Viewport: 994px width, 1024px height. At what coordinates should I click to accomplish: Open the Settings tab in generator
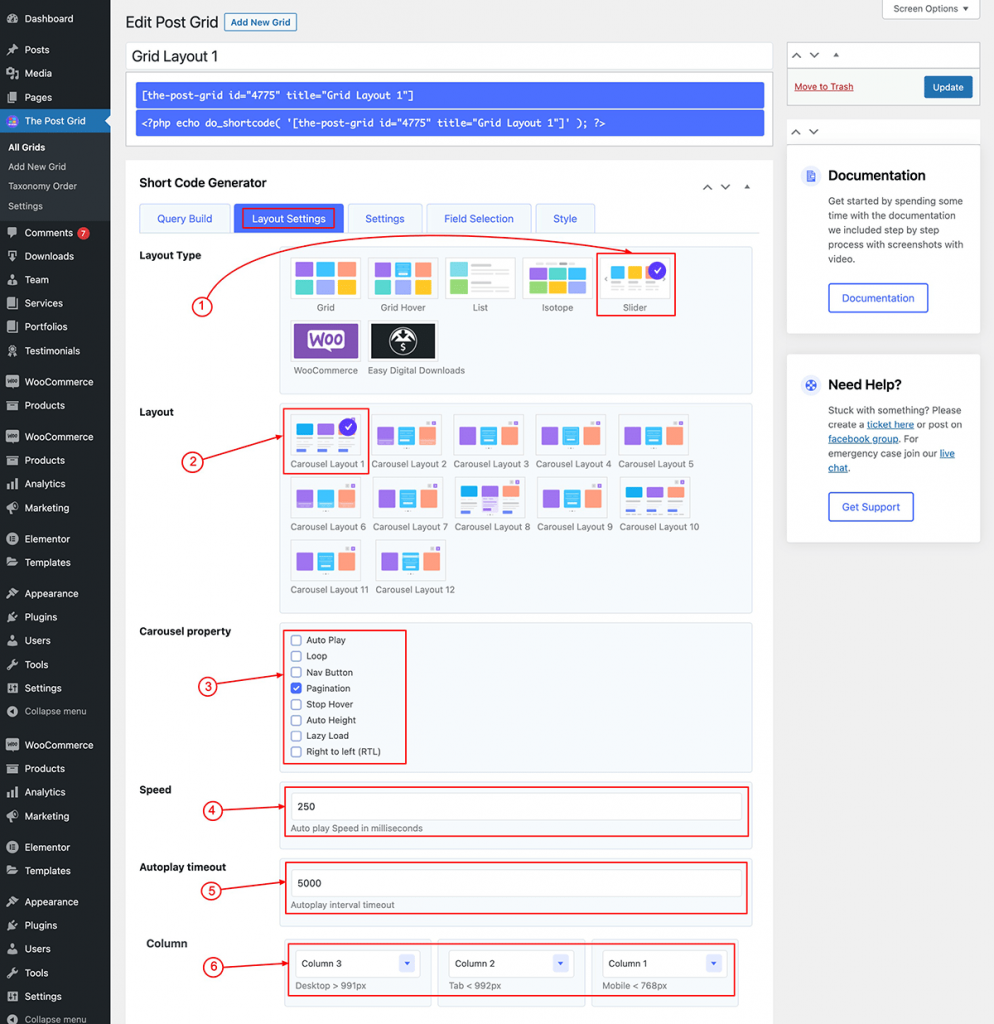point(385,219)
